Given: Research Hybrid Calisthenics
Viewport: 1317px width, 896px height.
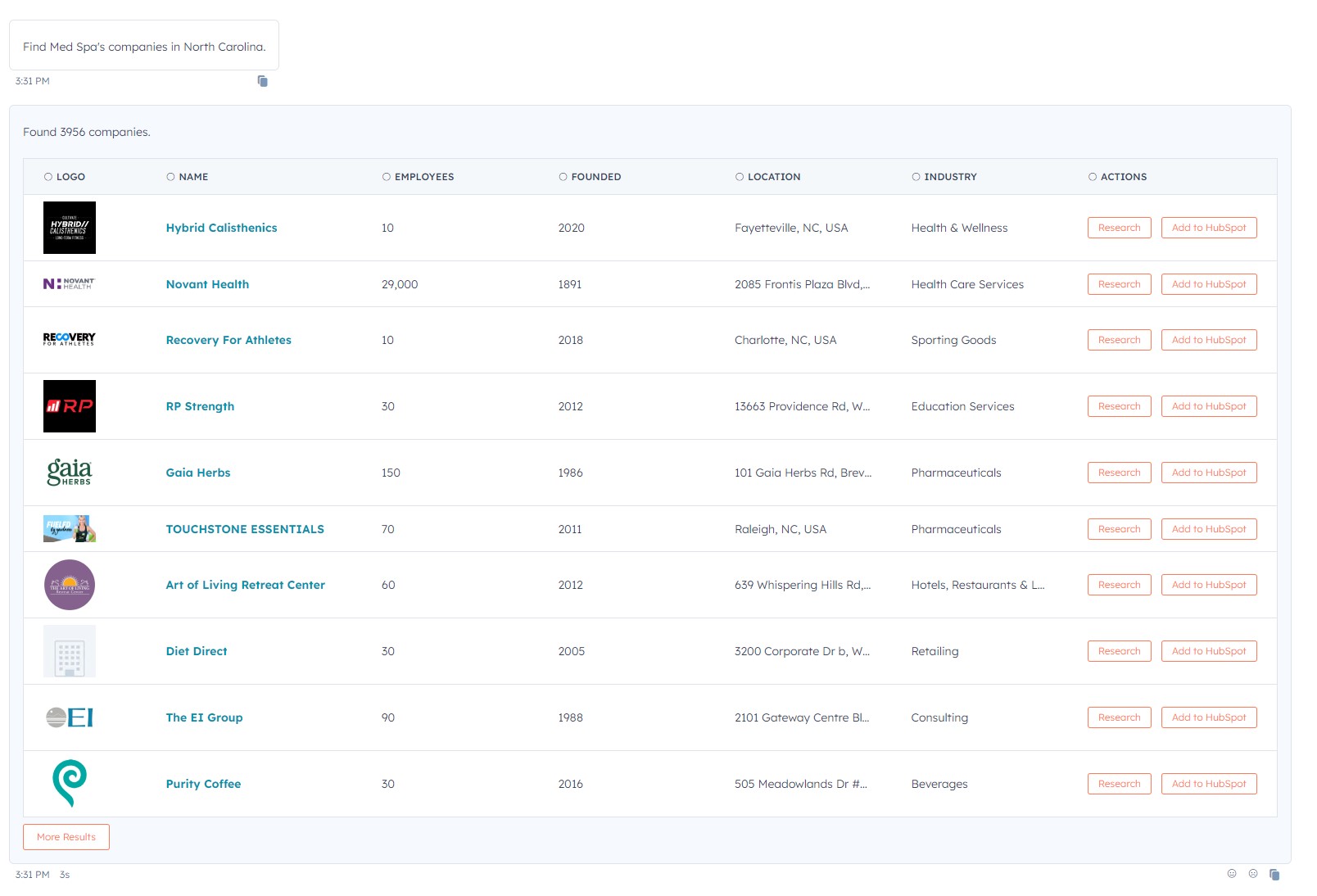Looking at the screenshot, I should 1120,228.
